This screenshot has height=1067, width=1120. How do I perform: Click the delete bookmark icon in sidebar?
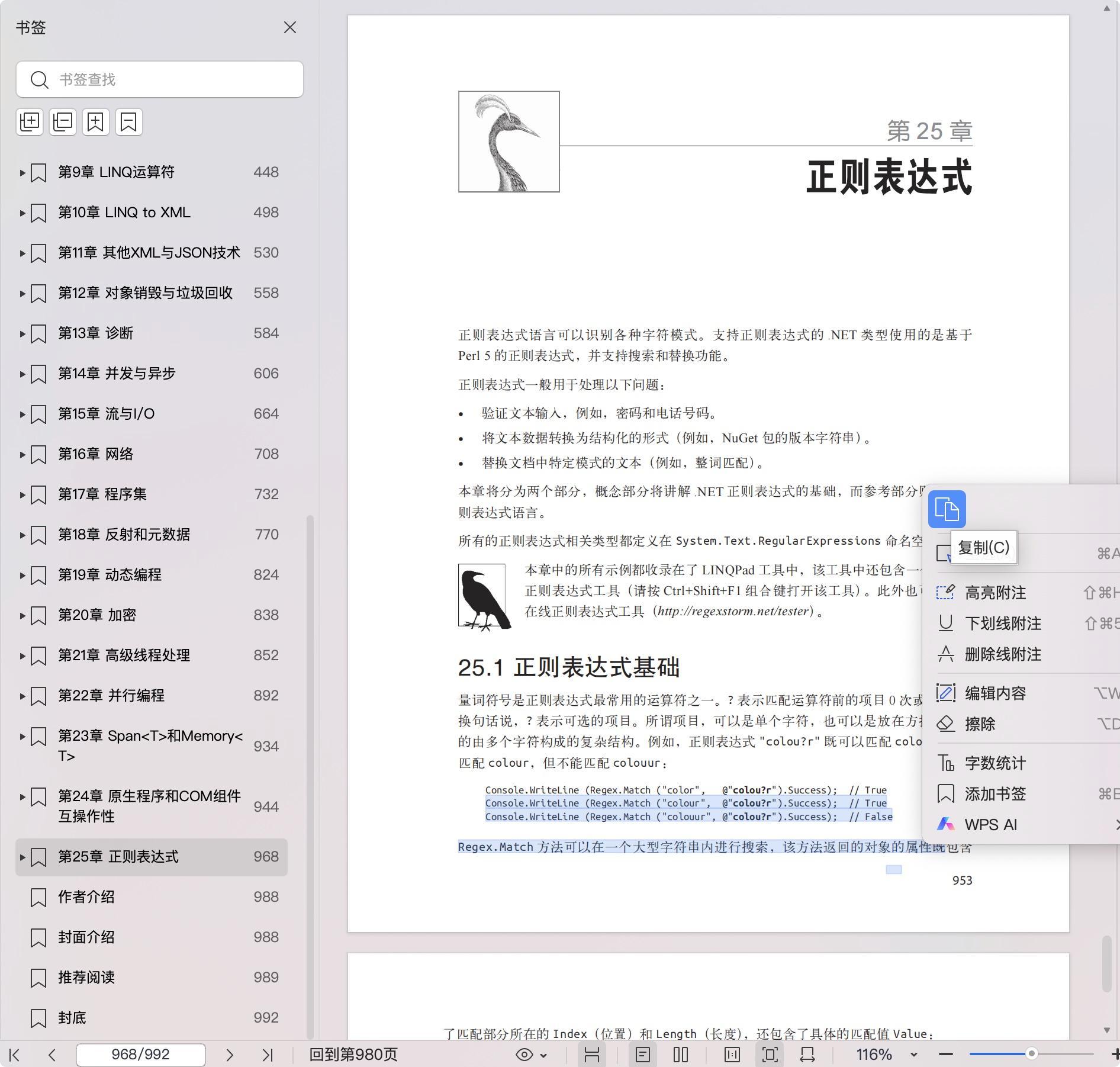point(128,122)
